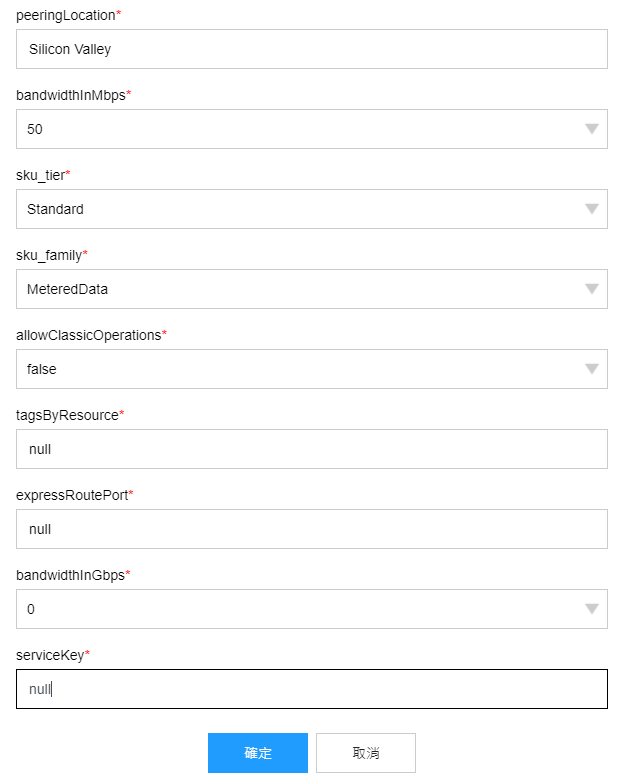Viewport: 629px width, 780px height.
Task: Click the sku_family dropdown arrow
Action: (x=591, y=289)
